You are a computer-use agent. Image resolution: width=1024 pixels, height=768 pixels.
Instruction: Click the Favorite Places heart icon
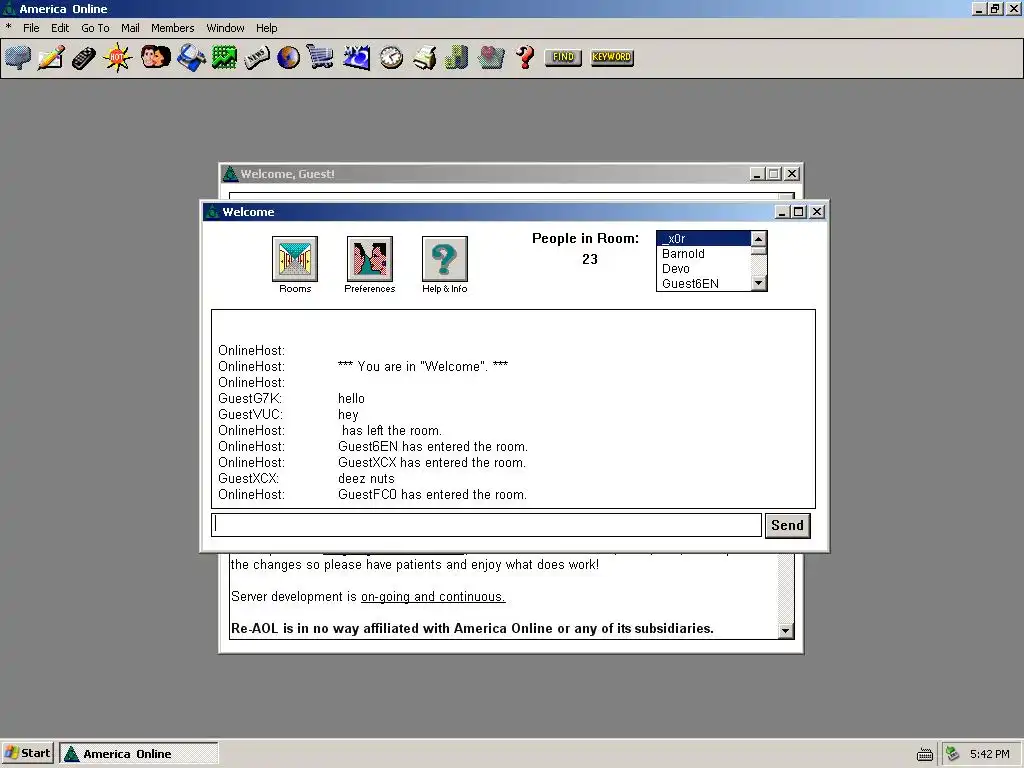(x=491, y=57)
